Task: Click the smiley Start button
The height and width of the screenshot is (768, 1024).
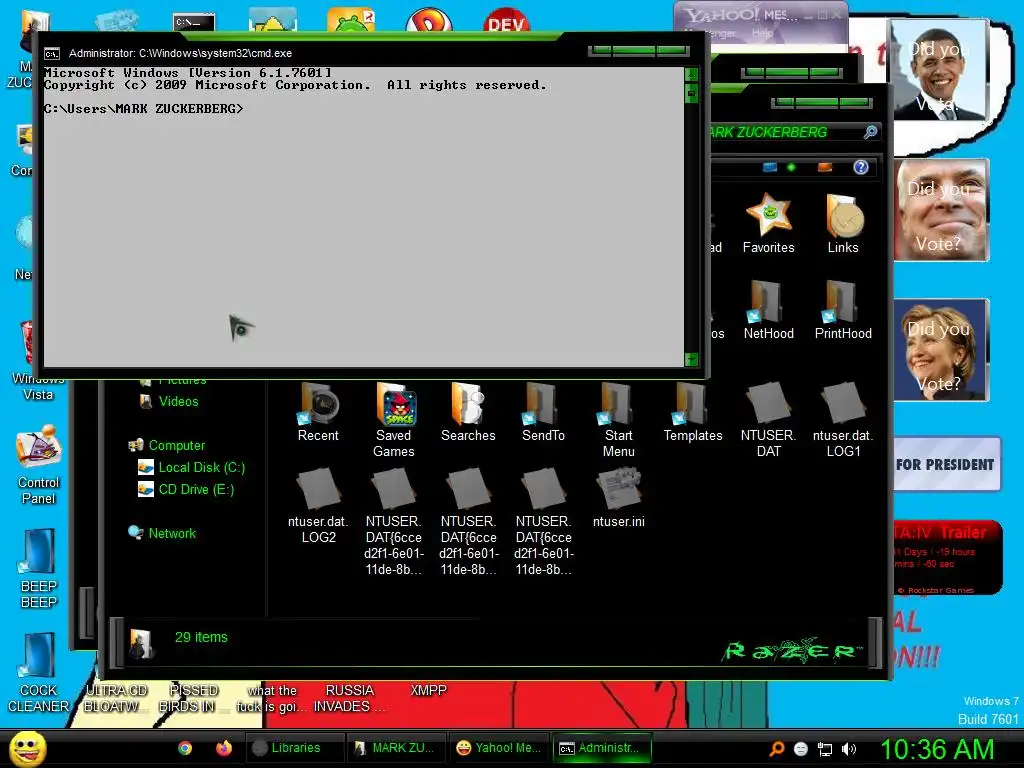Action: coord(27,748)
